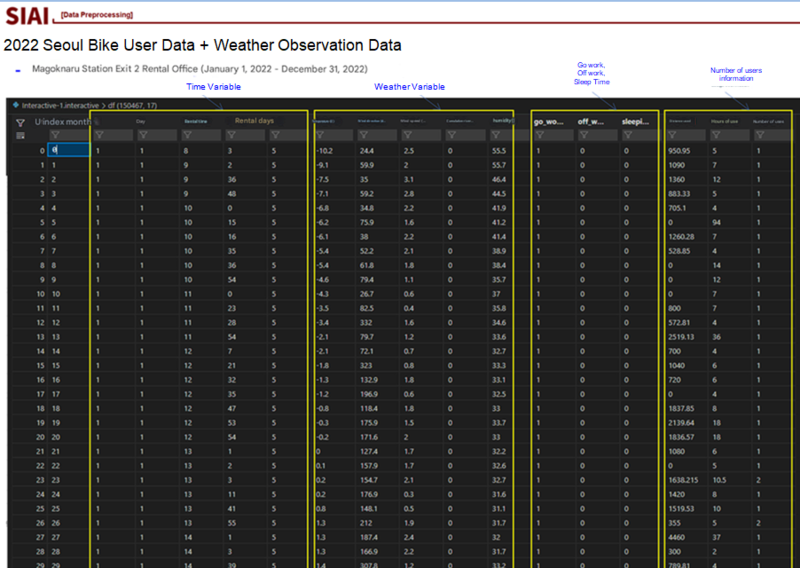800x568 pixels.
Task: Click the row settings icon below the main funnel
Action: 20,136
